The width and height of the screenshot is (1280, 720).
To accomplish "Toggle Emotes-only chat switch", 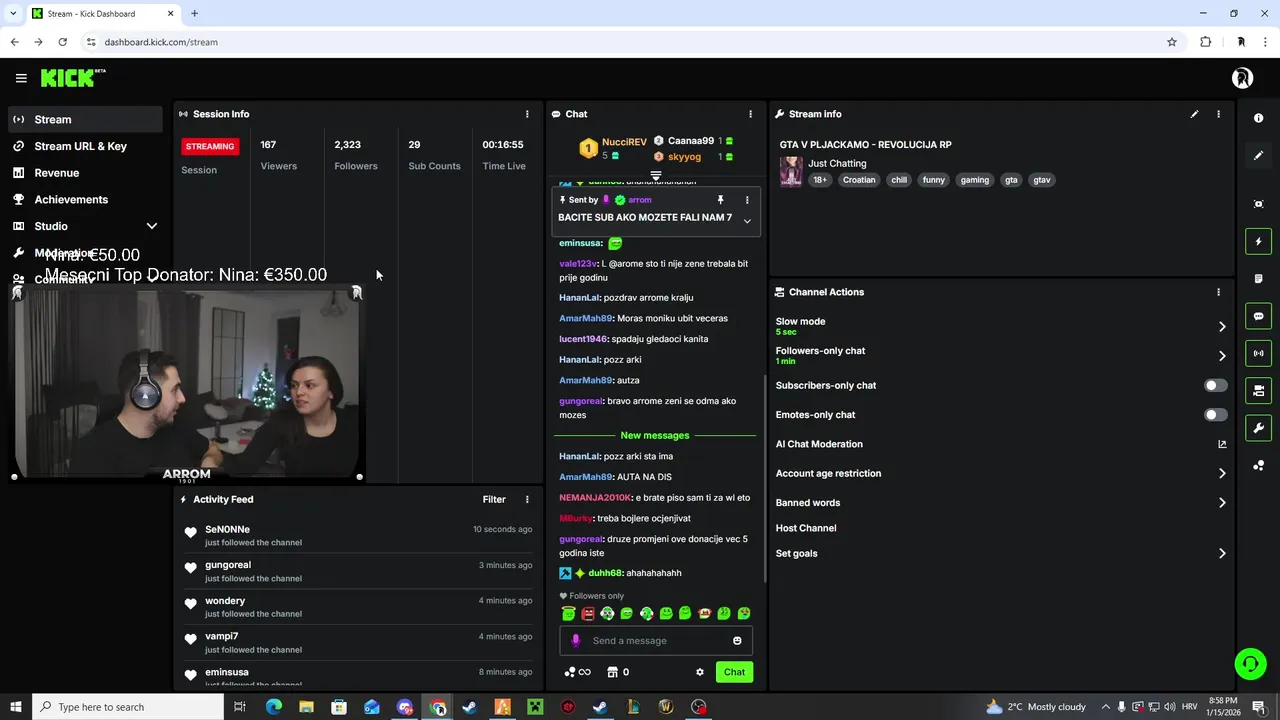I will pyautogui.click(x=1215, y=414).
